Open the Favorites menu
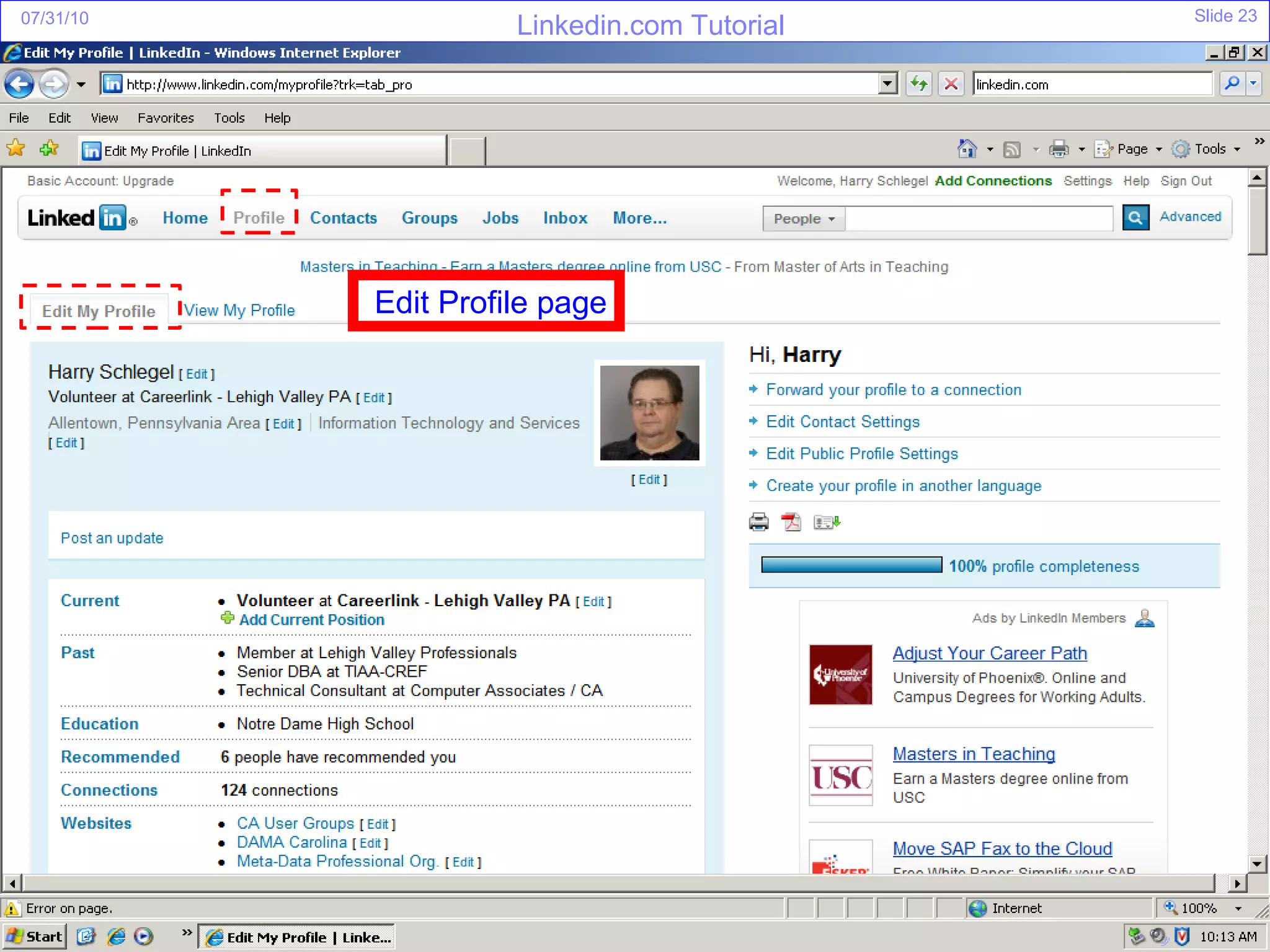 tap(166, 118)
